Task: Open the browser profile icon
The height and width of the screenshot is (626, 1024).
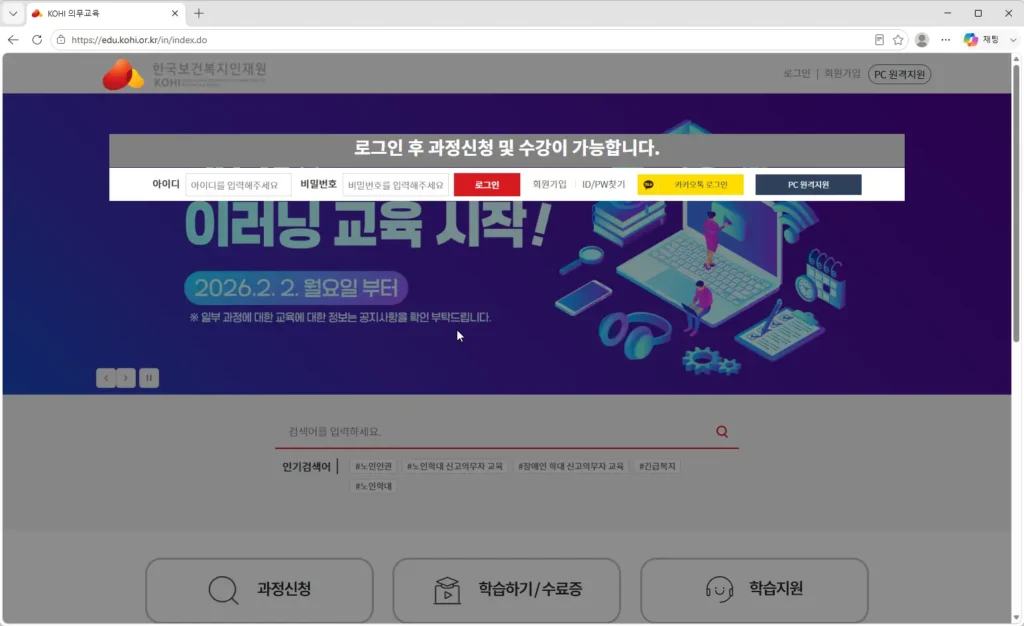Action: pyautogui.click(x=922, y=40)
